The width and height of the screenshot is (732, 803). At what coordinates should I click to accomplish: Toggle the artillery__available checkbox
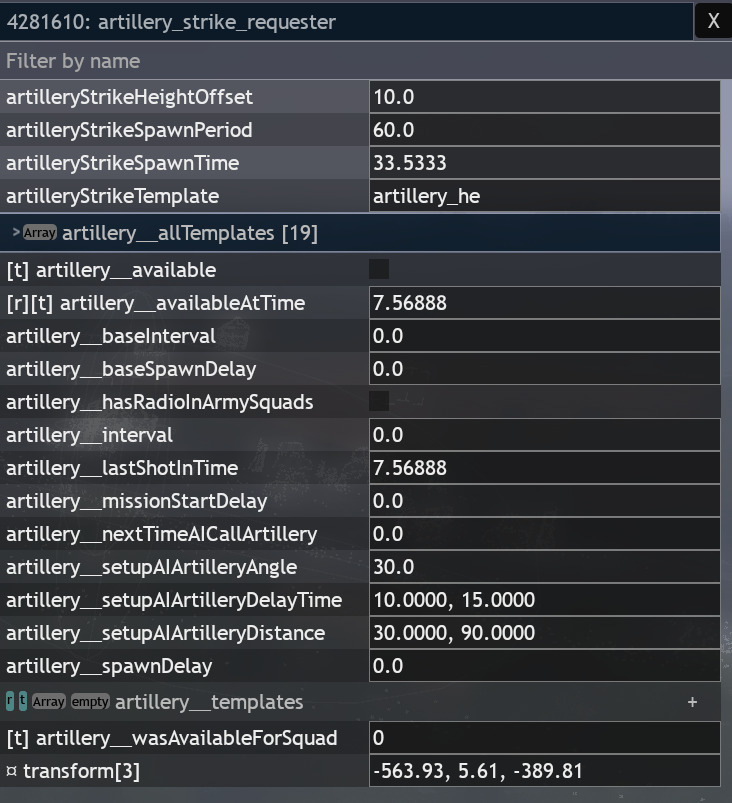pyautogui.click(x=379, y=269)
